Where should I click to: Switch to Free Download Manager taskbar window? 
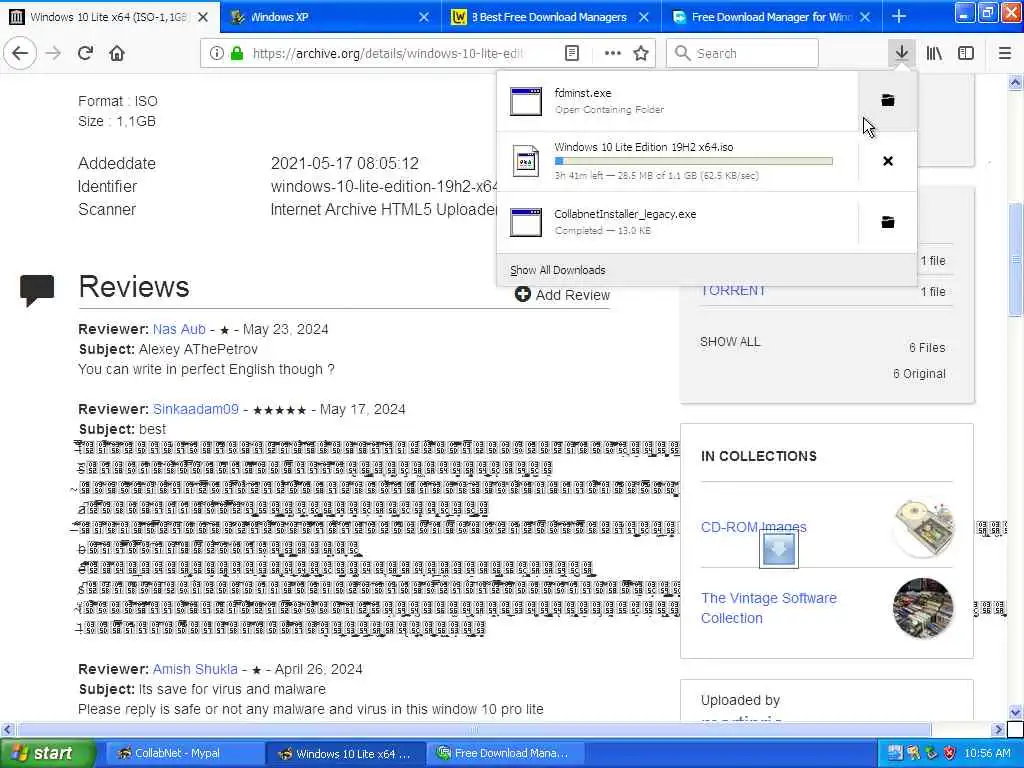pos(504,753)
